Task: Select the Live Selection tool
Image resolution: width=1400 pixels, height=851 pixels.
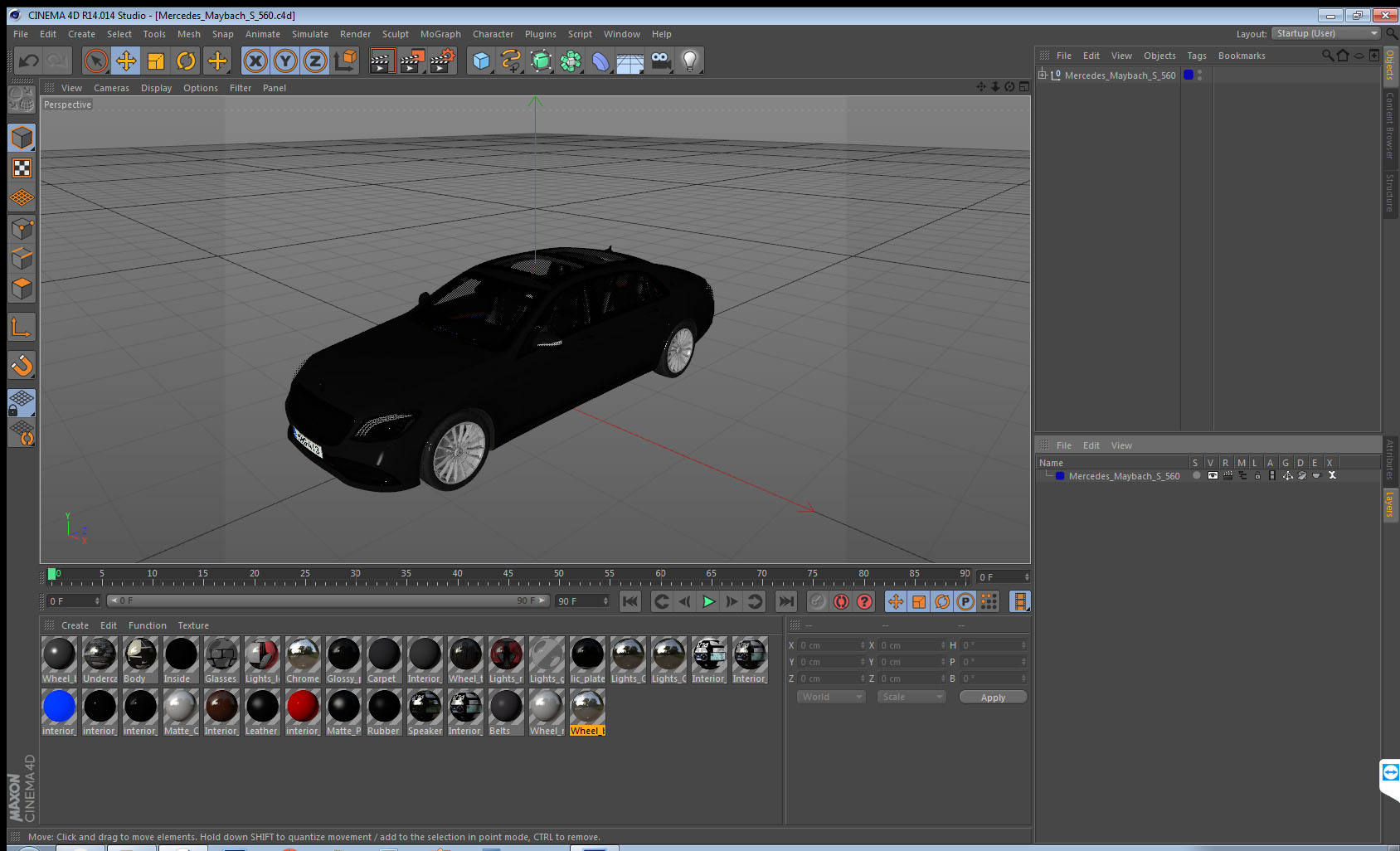Action: pyautogui.click(x=96, y=61)
